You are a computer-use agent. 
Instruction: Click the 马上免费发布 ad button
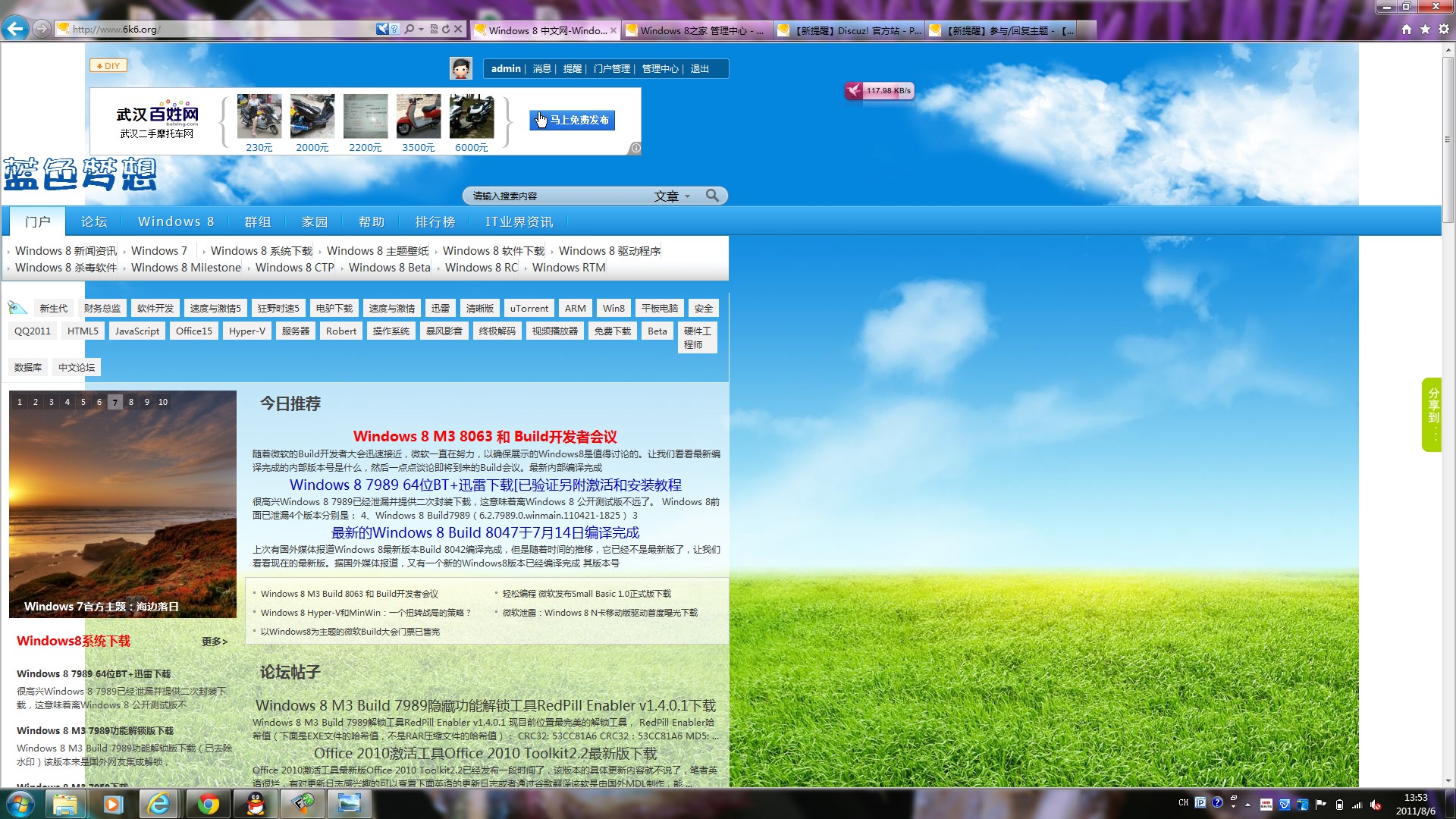[x=573, y=120]
